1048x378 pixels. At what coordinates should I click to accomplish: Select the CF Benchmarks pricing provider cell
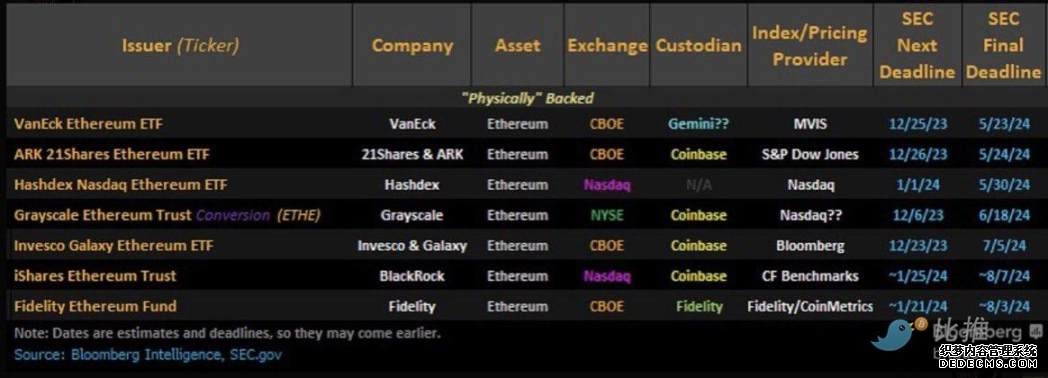point(810,276)
